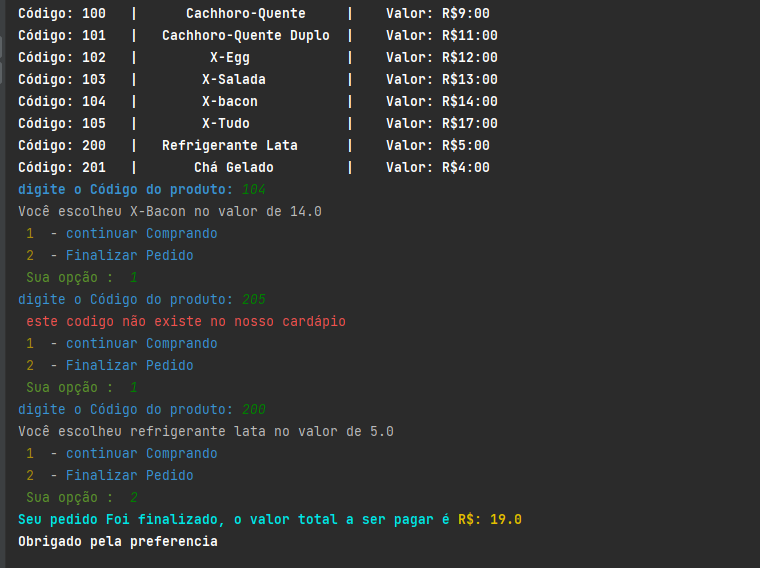Click the 'Código: 105' text

(x=62, y=124)
